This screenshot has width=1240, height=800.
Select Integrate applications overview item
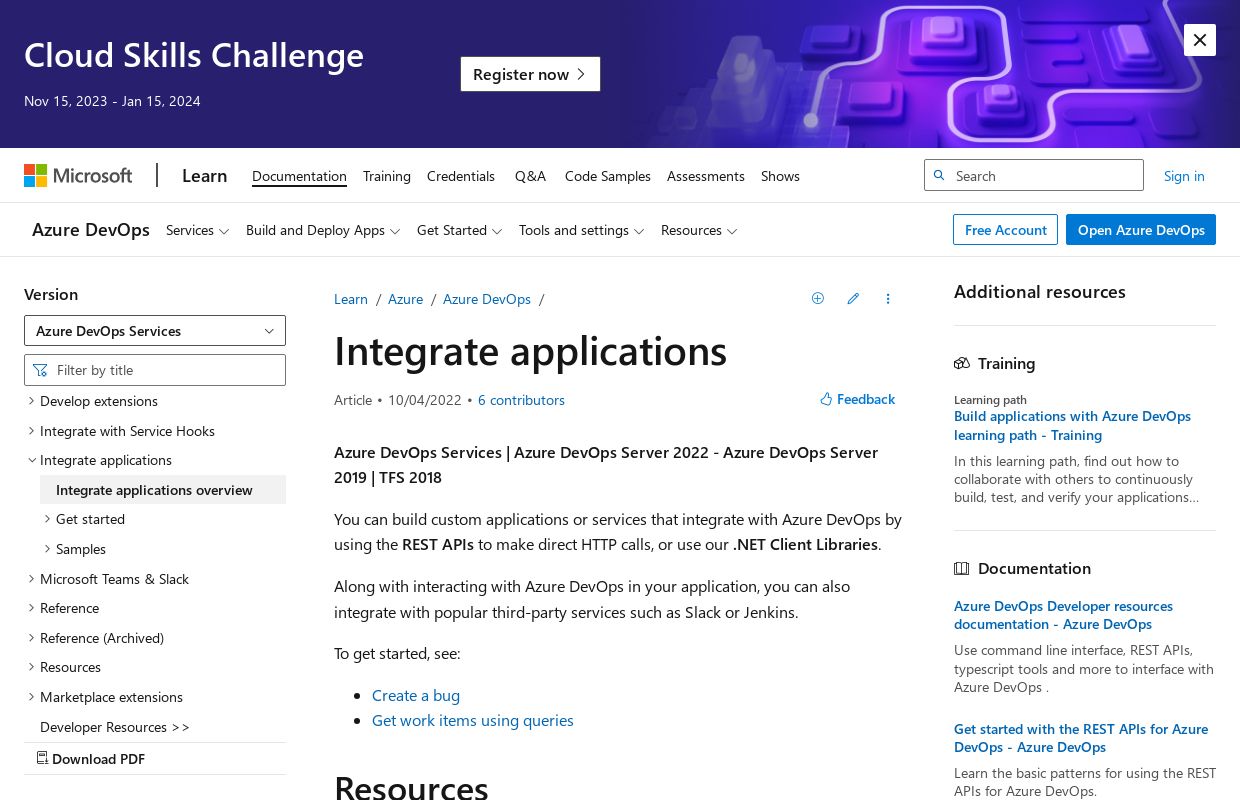click(x=163, y=490)
